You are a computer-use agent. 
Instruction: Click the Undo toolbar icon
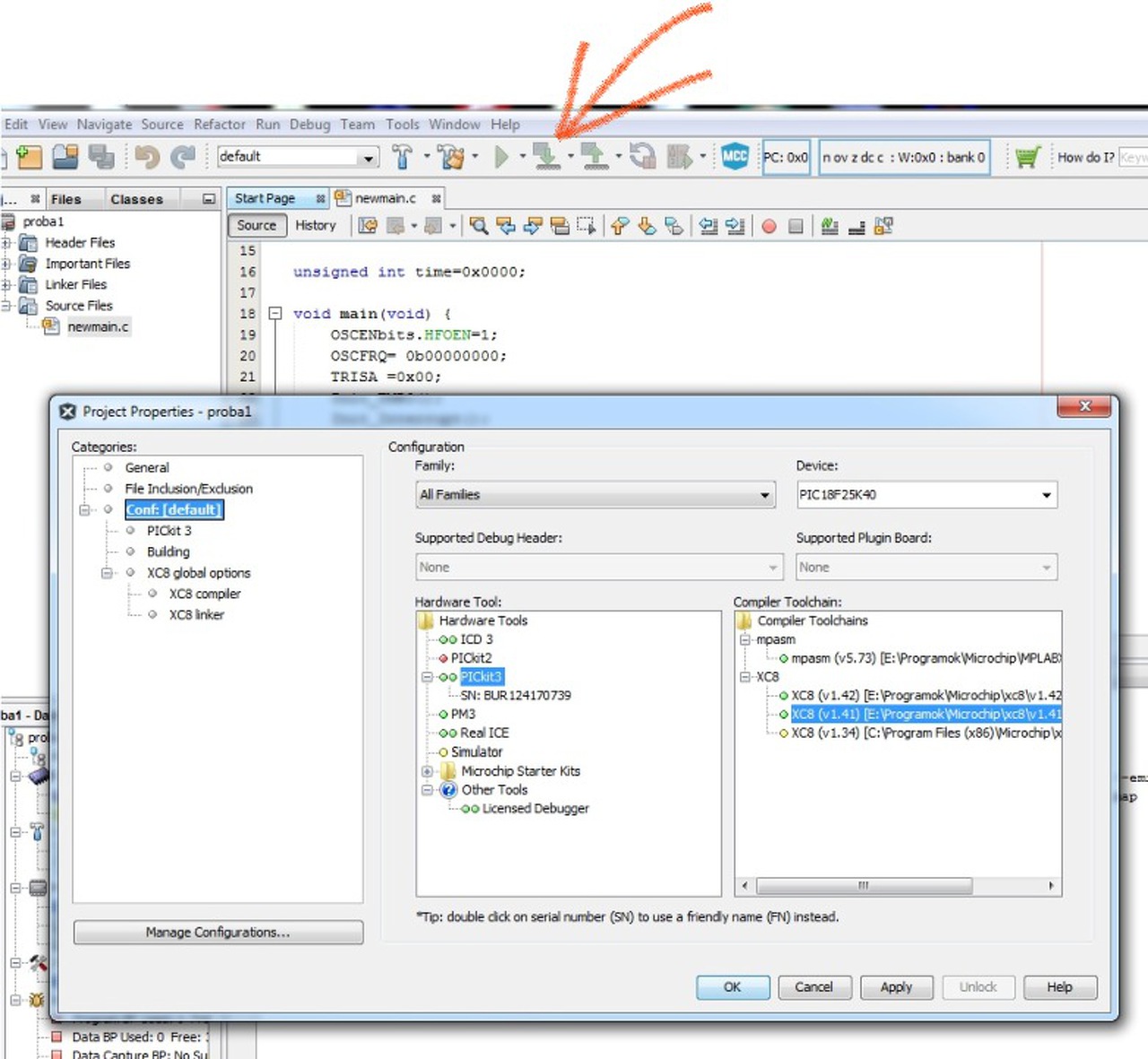pyautogui.click(x=147, y=157)
